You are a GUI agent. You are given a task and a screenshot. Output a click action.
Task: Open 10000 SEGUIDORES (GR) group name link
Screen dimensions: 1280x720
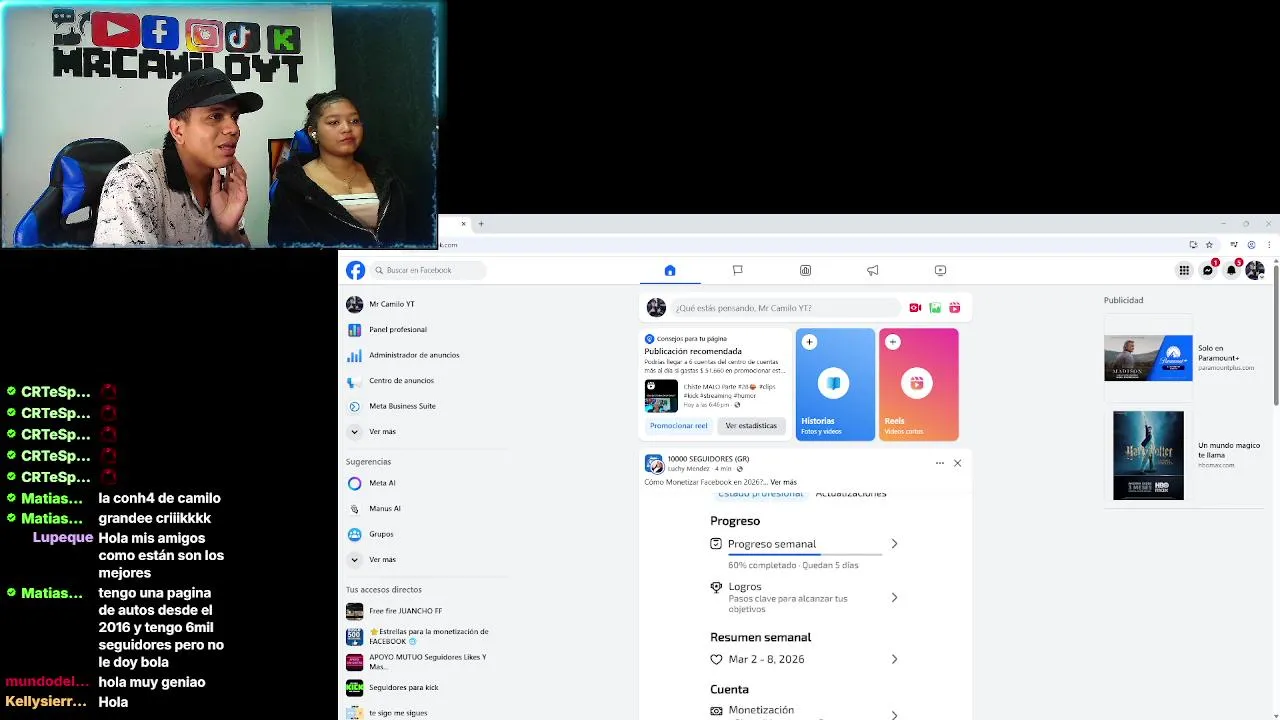[708, 459]
